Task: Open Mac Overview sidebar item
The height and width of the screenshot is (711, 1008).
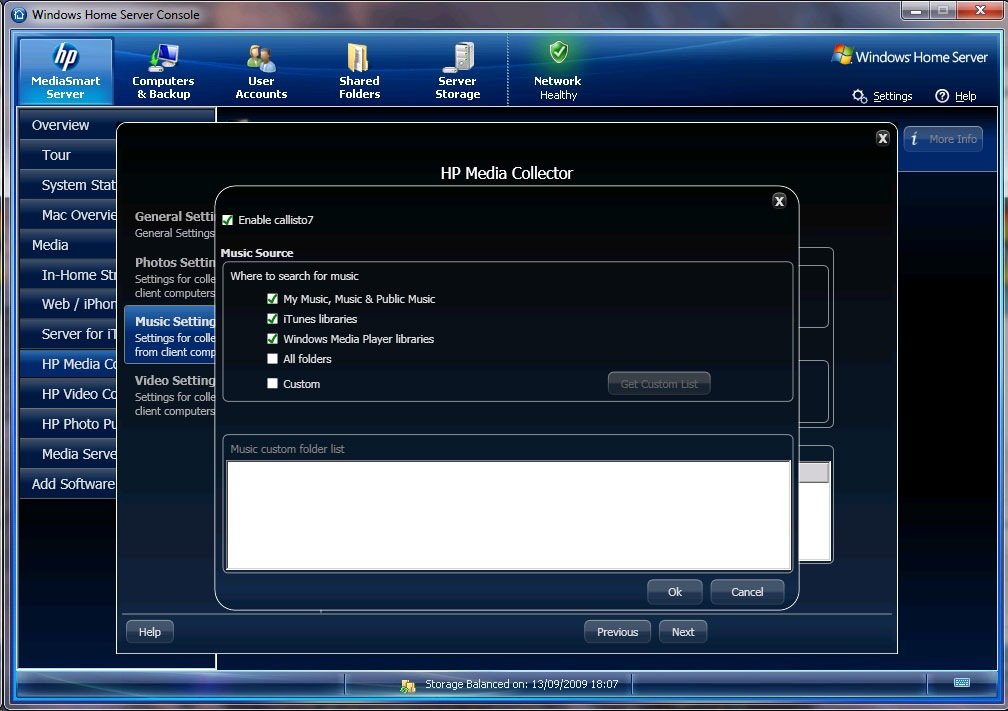Action: tap(68, 215)
